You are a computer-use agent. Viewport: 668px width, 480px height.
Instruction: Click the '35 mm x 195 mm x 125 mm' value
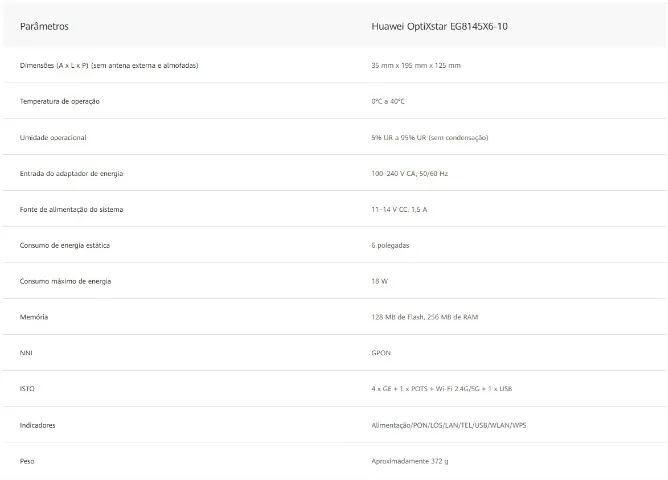pos(416,66)
